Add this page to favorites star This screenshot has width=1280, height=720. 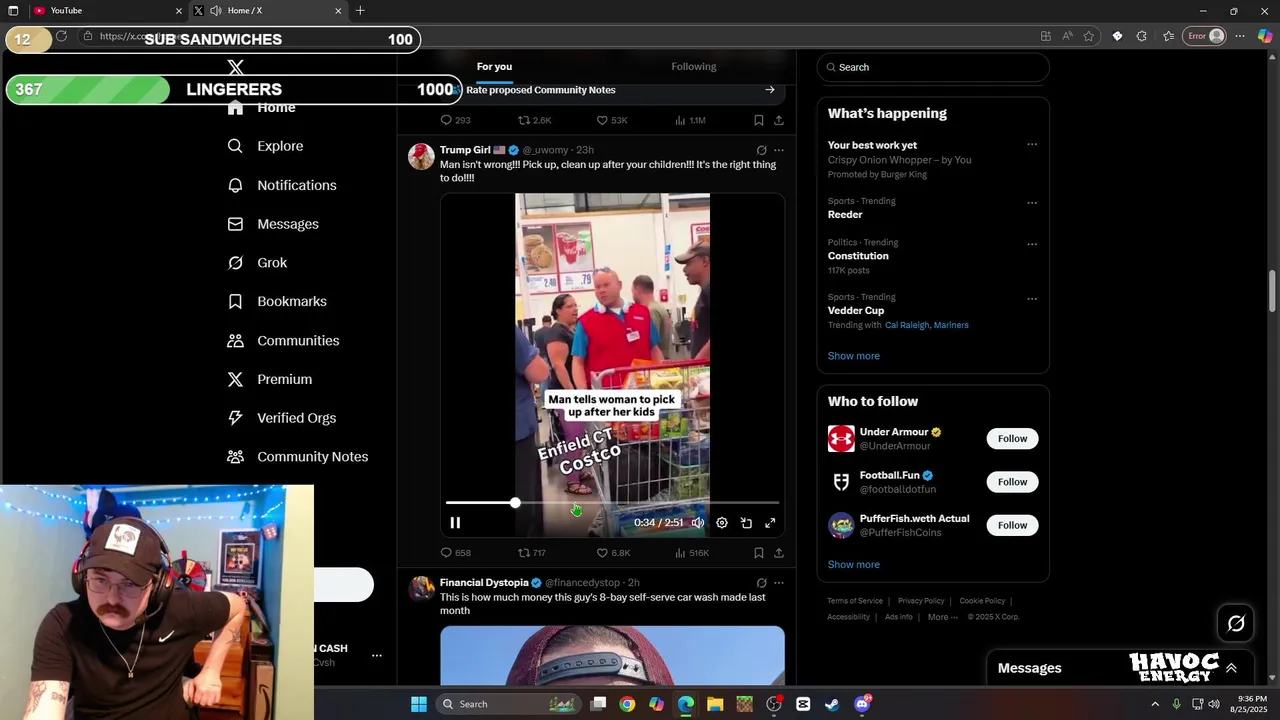1089,36
